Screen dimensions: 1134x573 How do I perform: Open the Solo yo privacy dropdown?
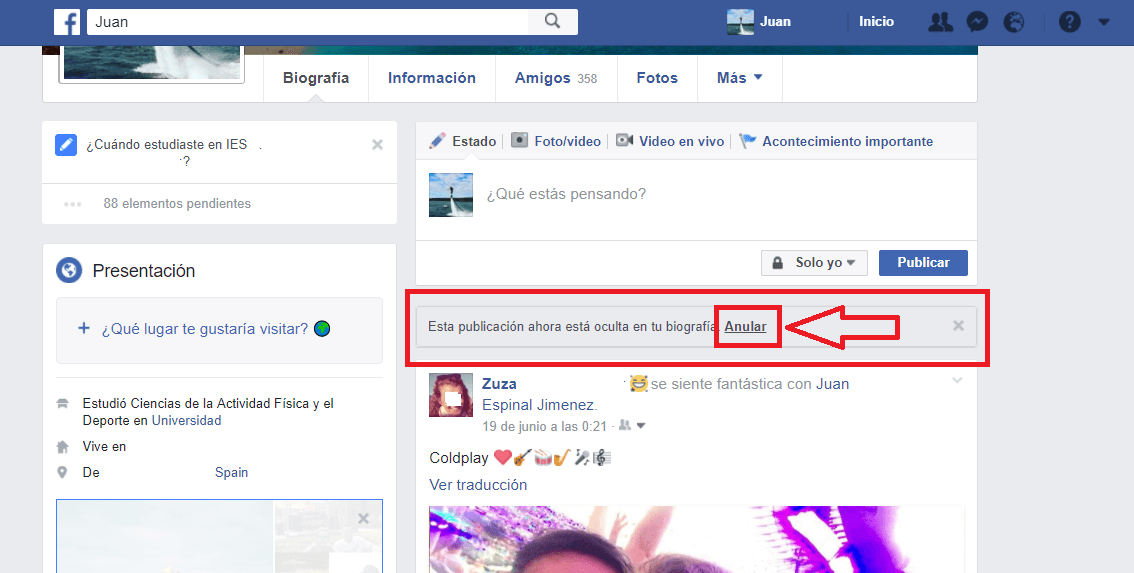coord(814,263)
